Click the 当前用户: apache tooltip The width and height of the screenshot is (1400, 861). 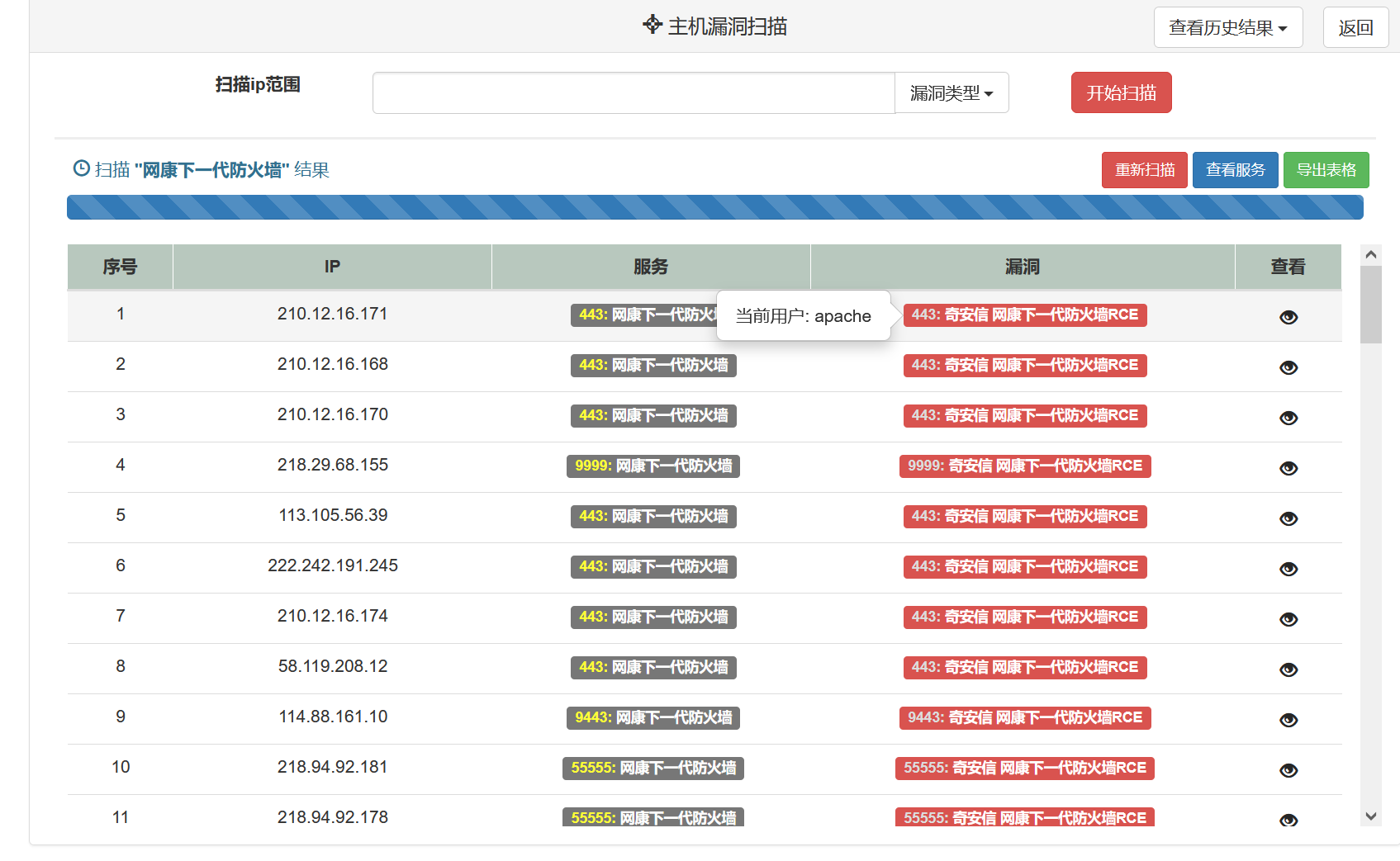tap(804, 315)
